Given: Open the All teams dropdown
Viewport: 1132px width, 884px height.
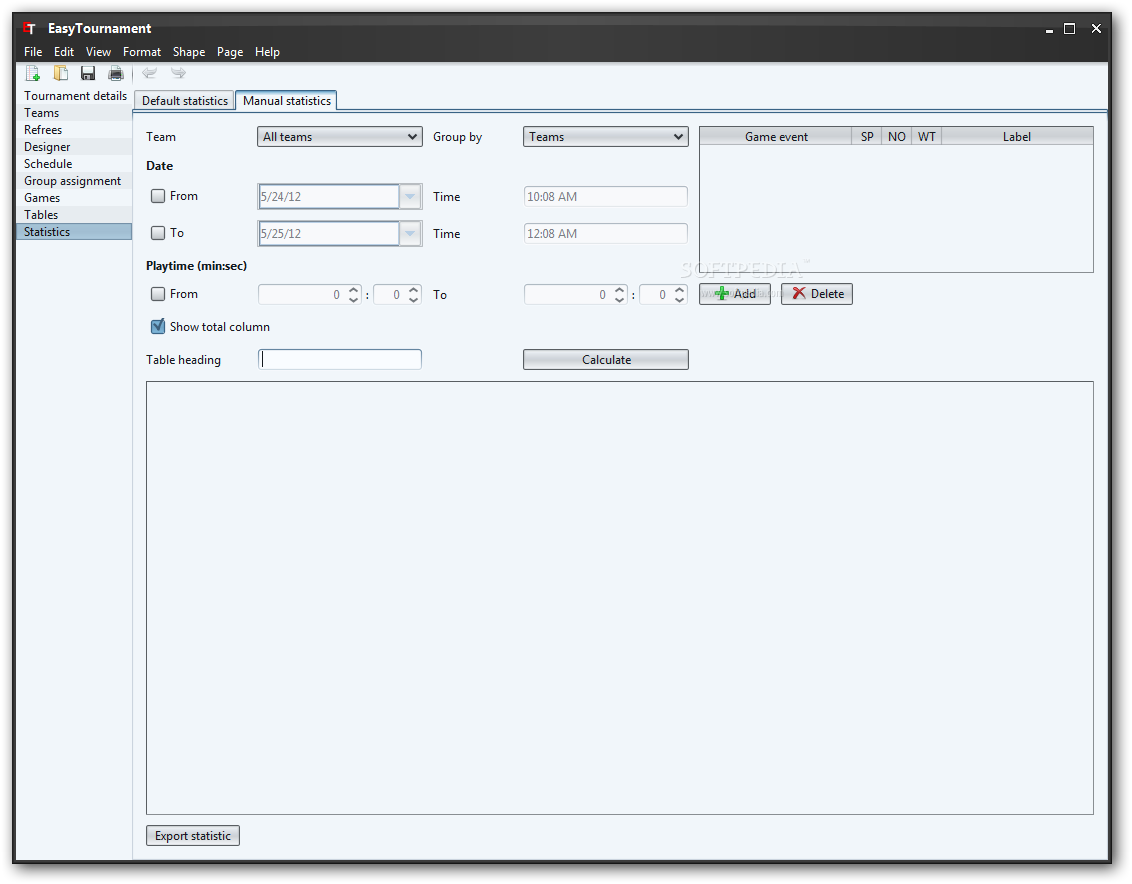Looking at the screenshot, I should click(339, 136).
